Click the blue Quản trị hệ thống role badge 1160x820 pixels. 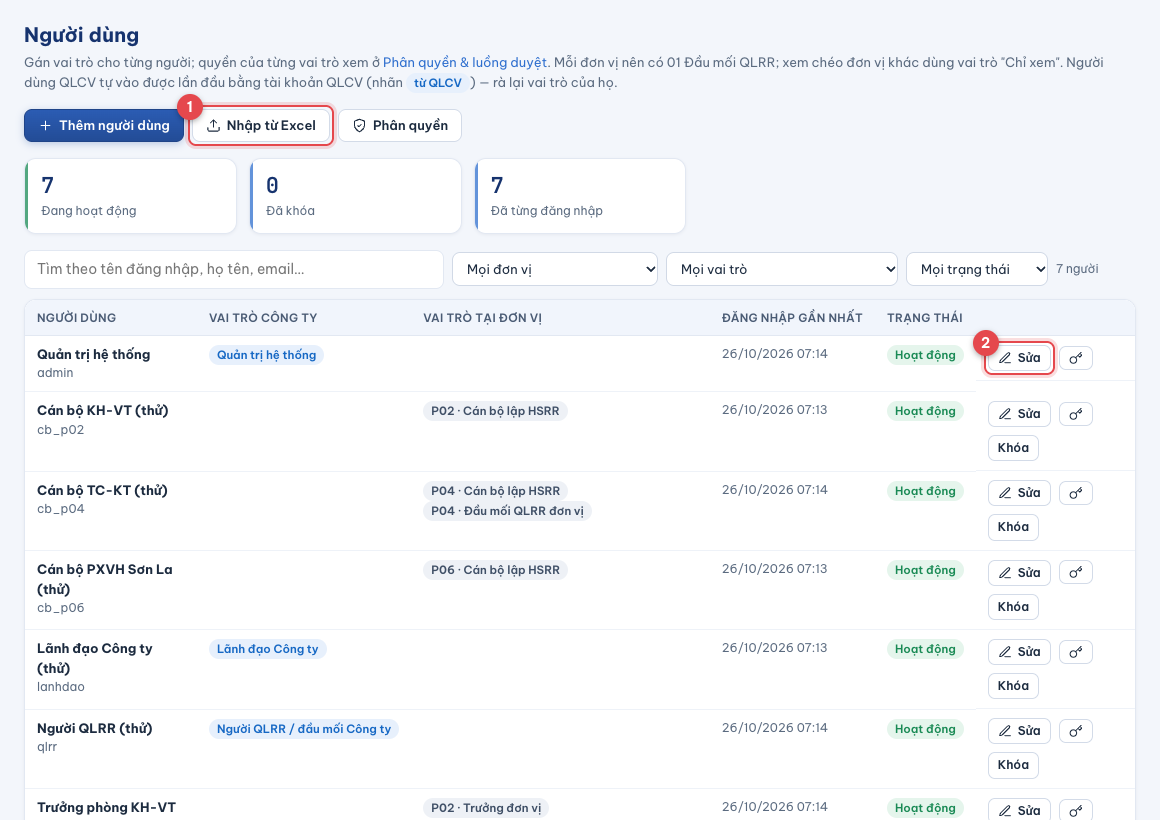tap(266, 355)
